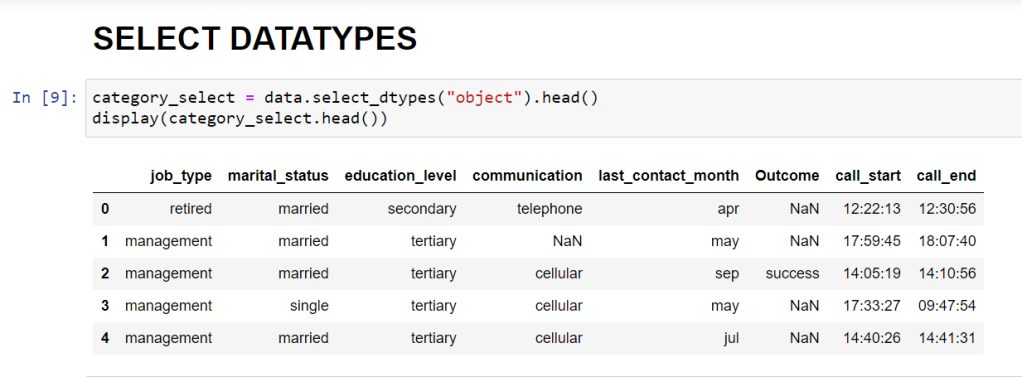Screen dimensions: 1022x377
Task: Click the 'success' Outcome cell
Action: tap(792, 273)
